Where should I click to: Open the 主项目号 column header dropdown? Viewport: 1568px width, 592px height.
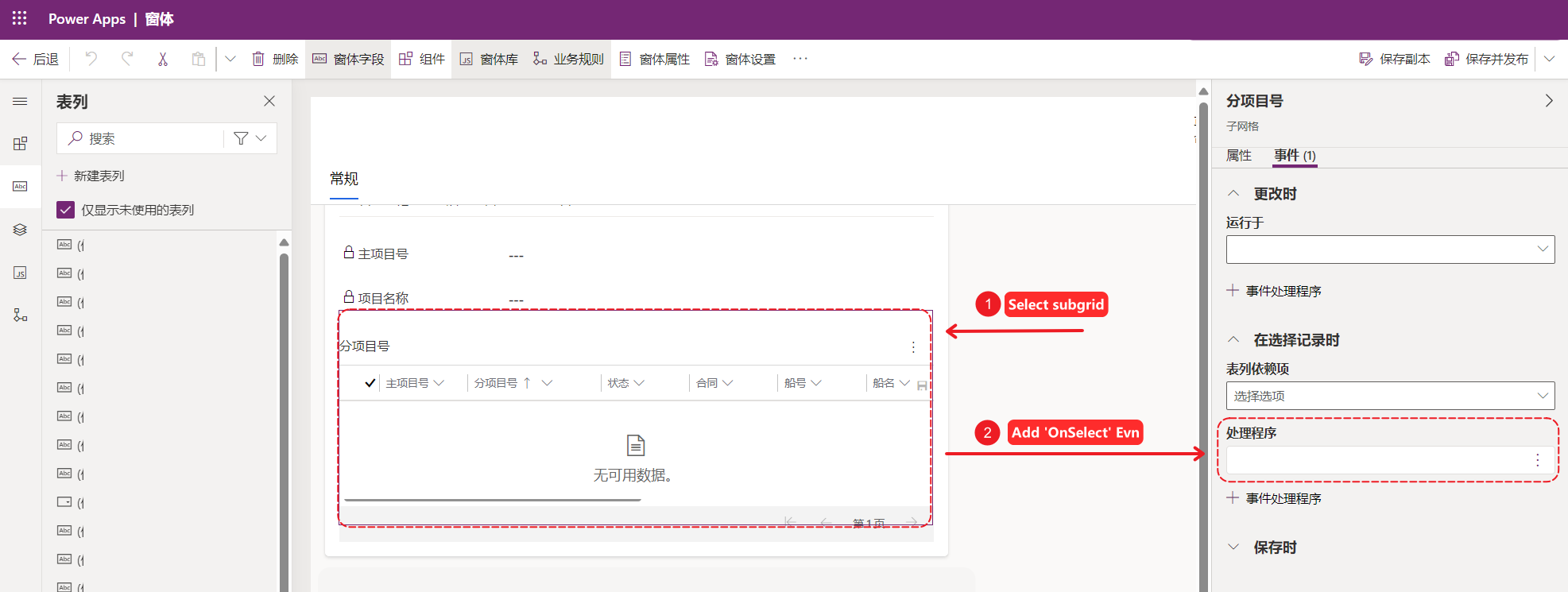[439, 383]
